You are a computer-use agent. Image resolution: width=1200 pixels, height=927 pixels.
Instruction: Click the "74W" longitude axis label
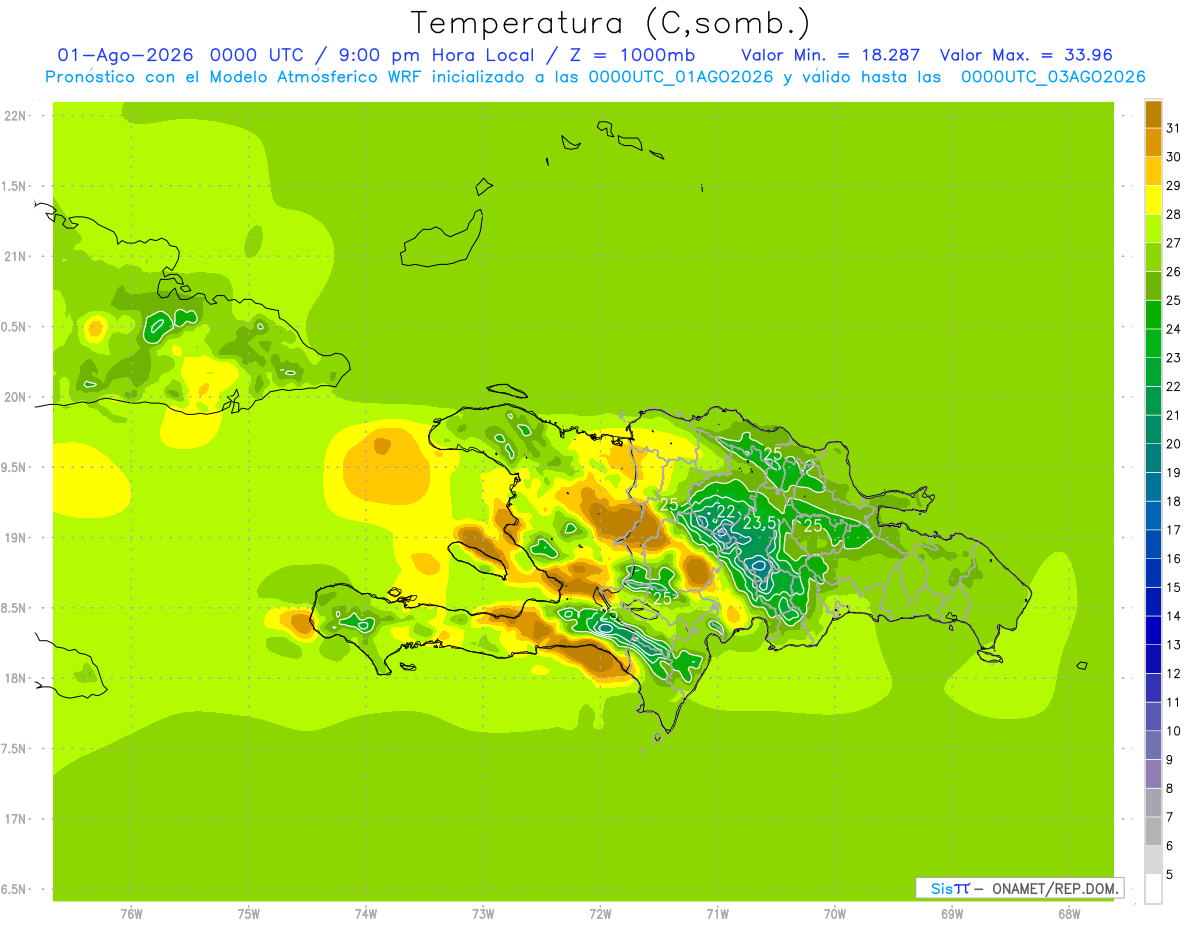click(366, 914)
